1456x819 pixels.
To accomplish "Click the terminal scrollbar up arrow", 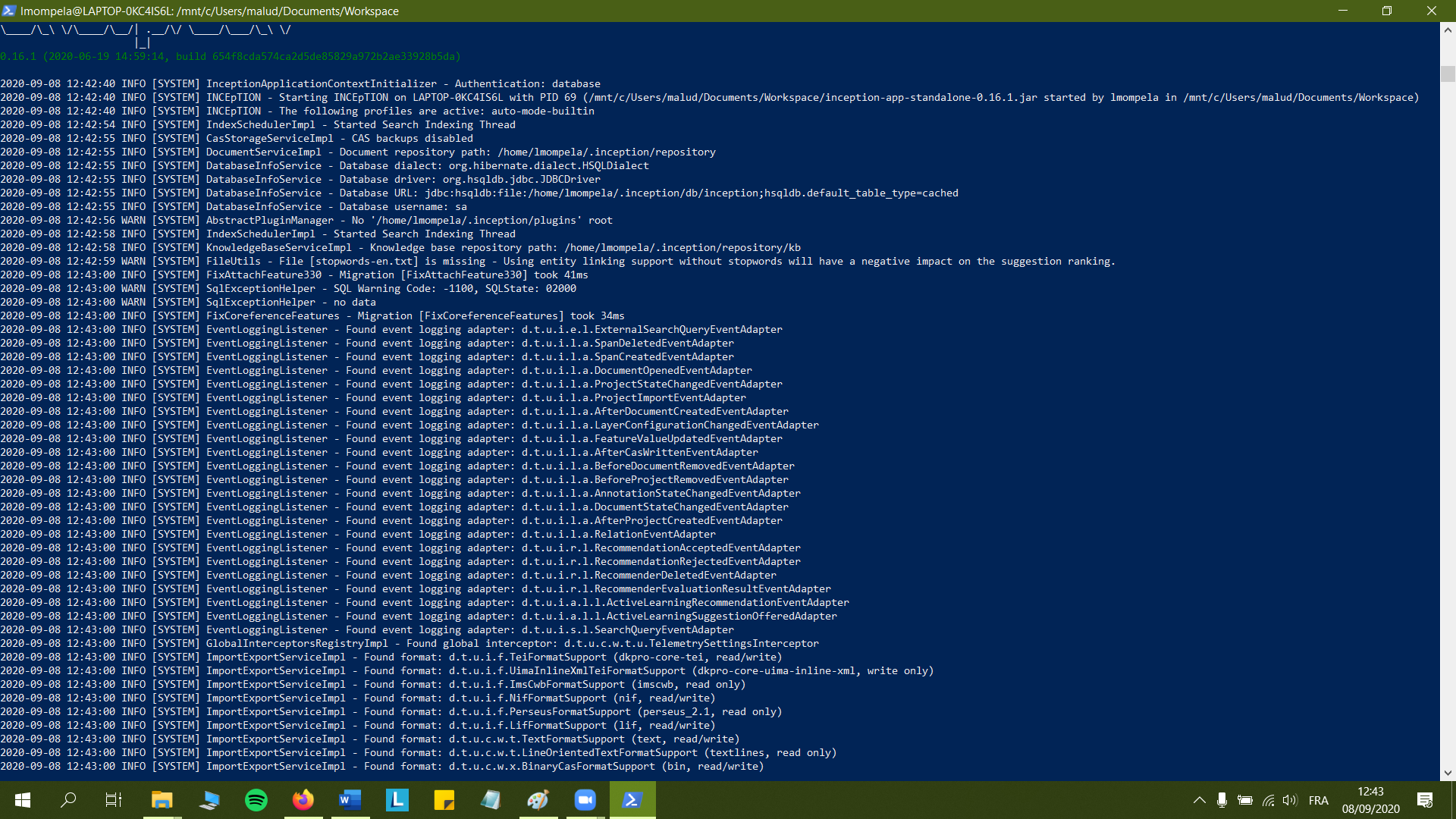I will [1448, 30].
